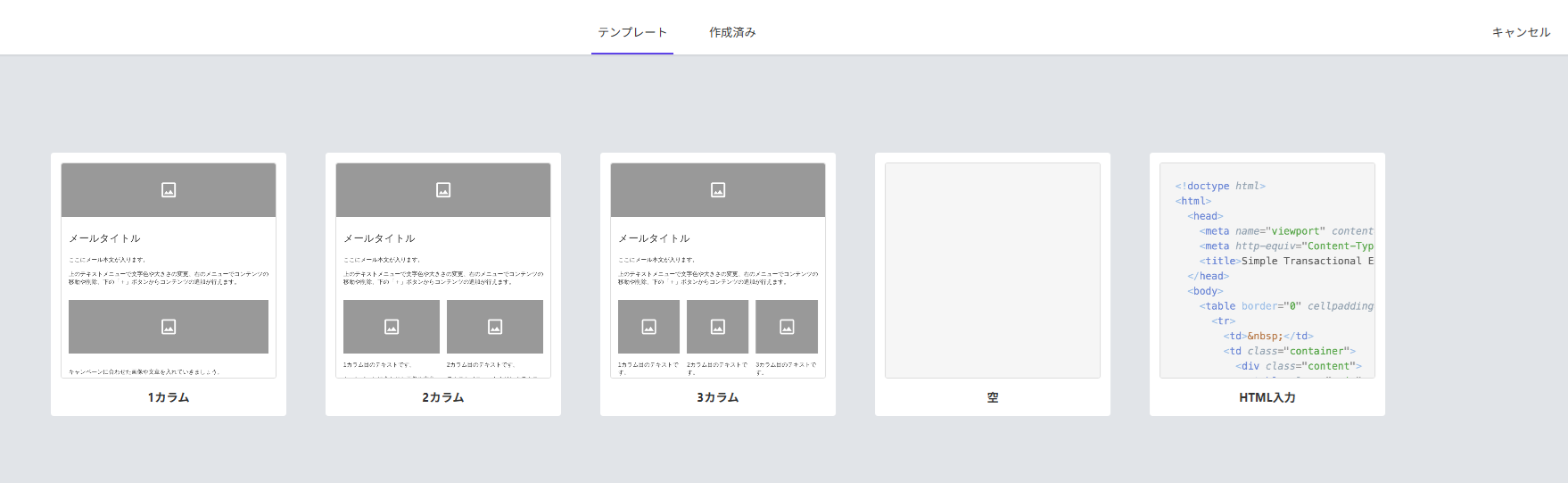Open the HTML code preview thumbnail
The image size is (1568, 483).
[1267, 271]
